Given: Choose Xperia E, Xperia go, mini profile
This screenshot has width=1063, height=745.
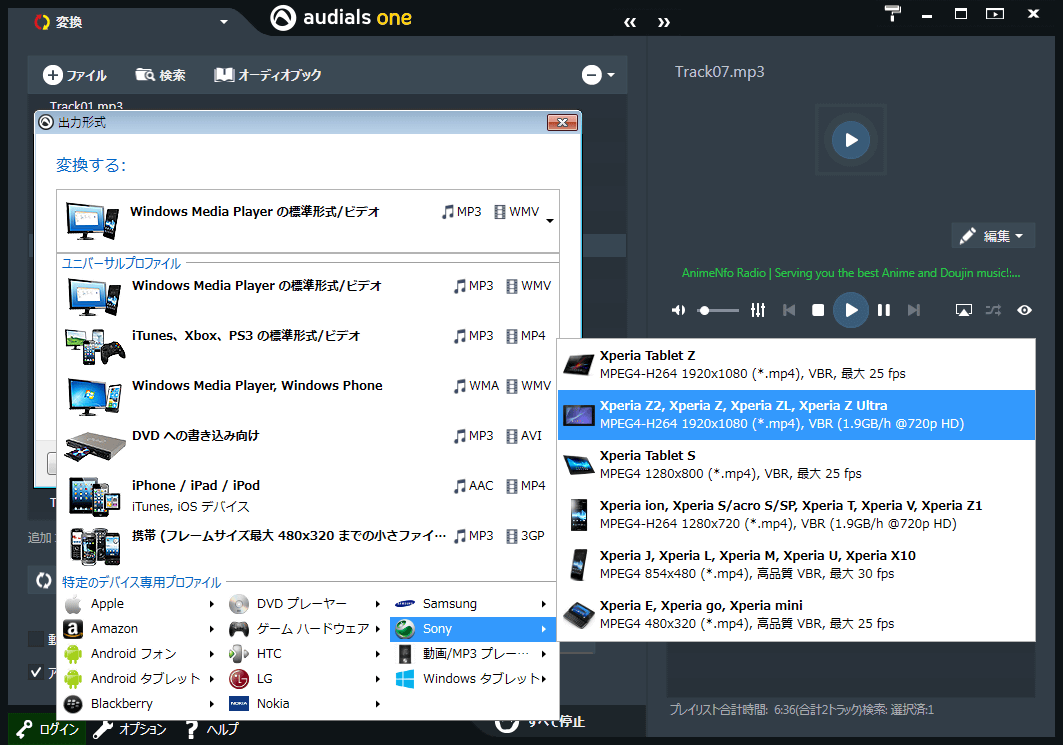Looking at the screenshot, I should 796,614.
